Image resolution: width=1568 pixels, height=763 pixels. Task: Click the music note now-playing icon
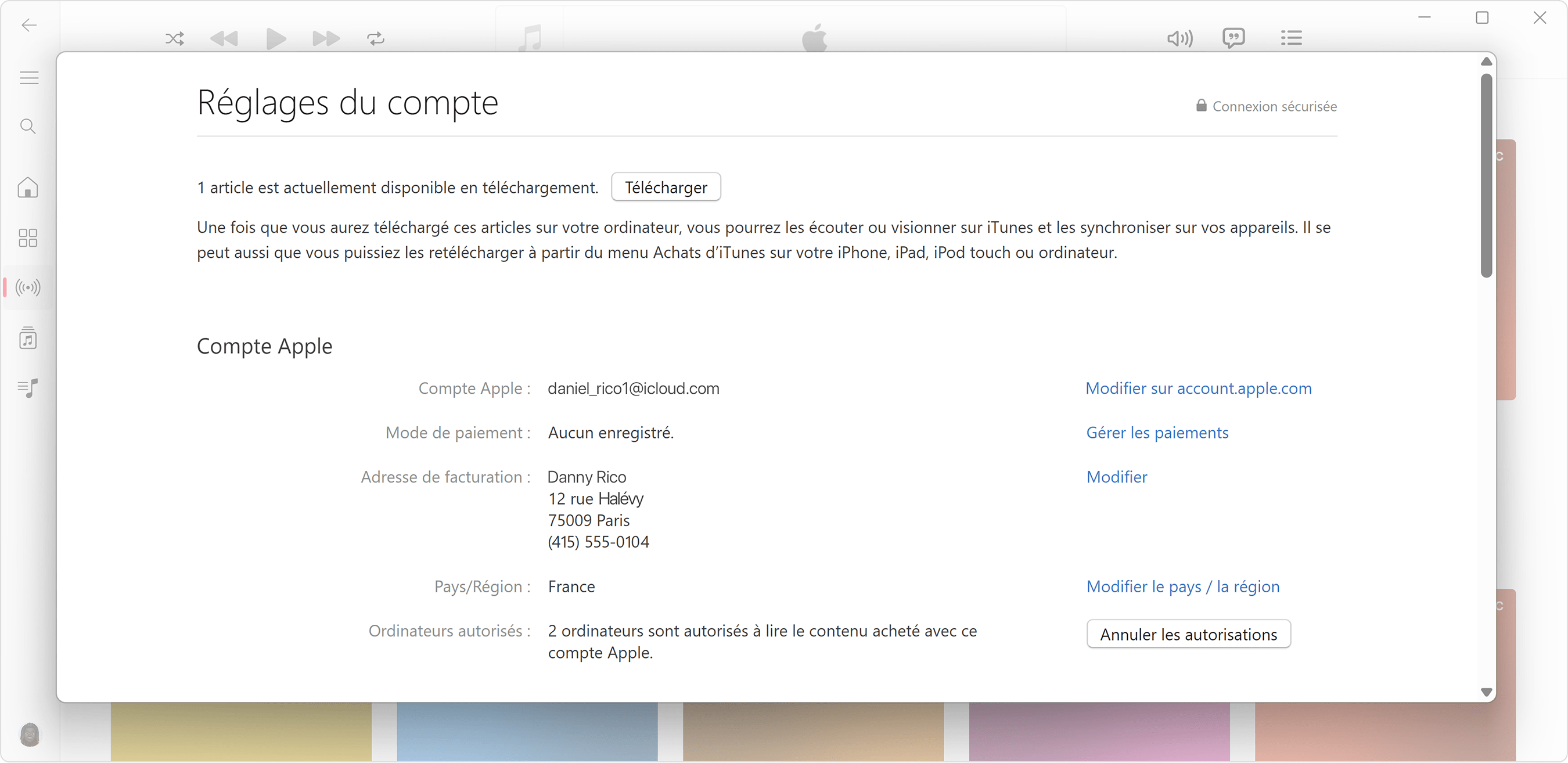pyautogui.click(x=530, y=38)
